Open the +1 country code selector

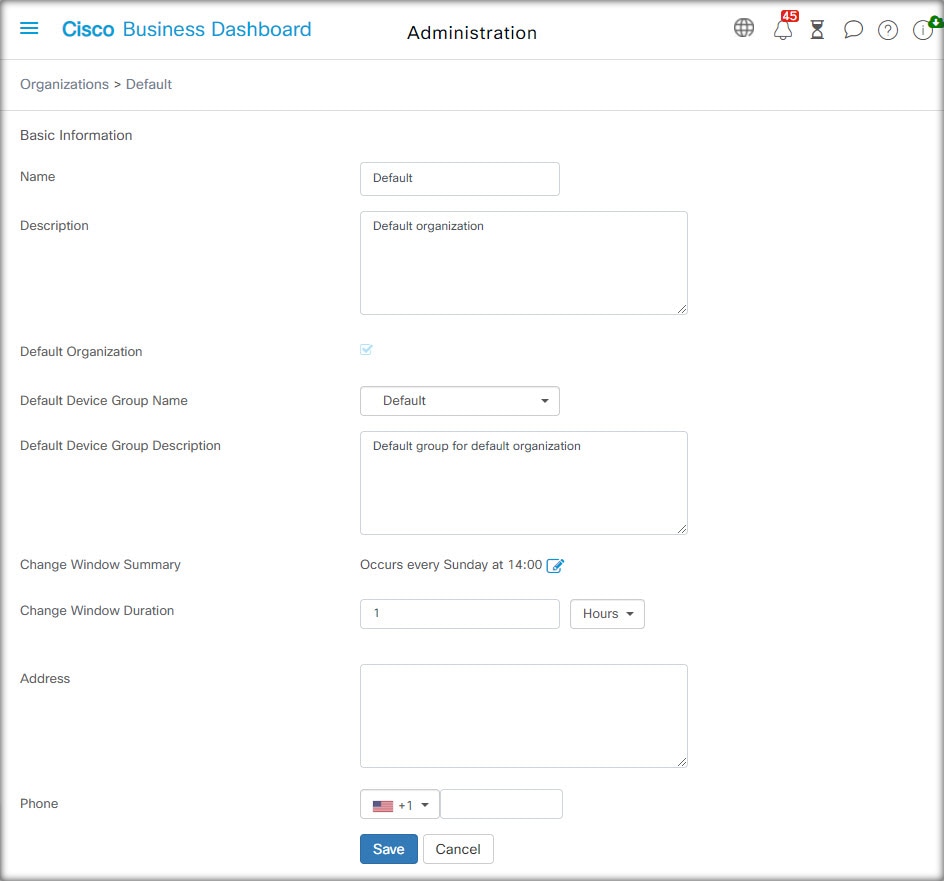pyautogui.click(x=400, y=805)
